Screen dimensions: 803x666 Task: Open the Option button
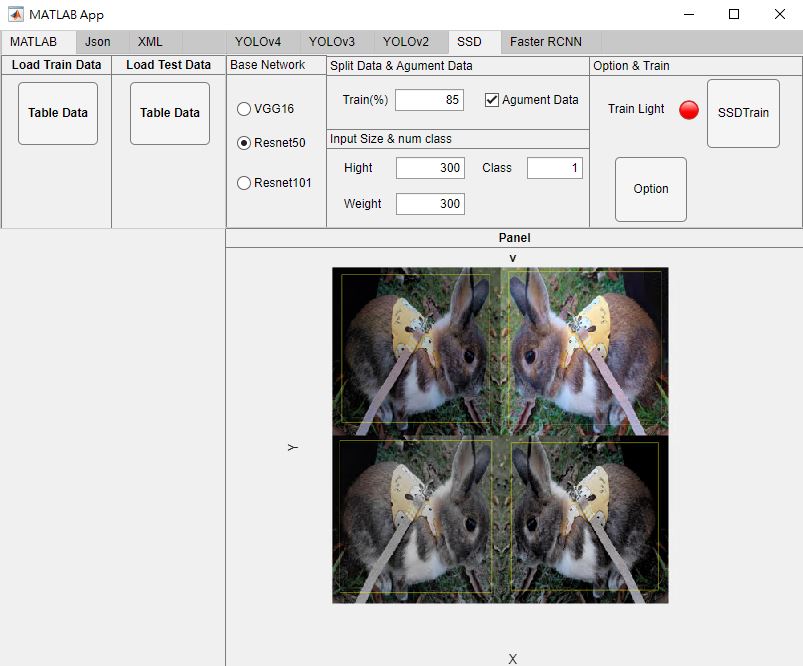click(x=651, y=189)
